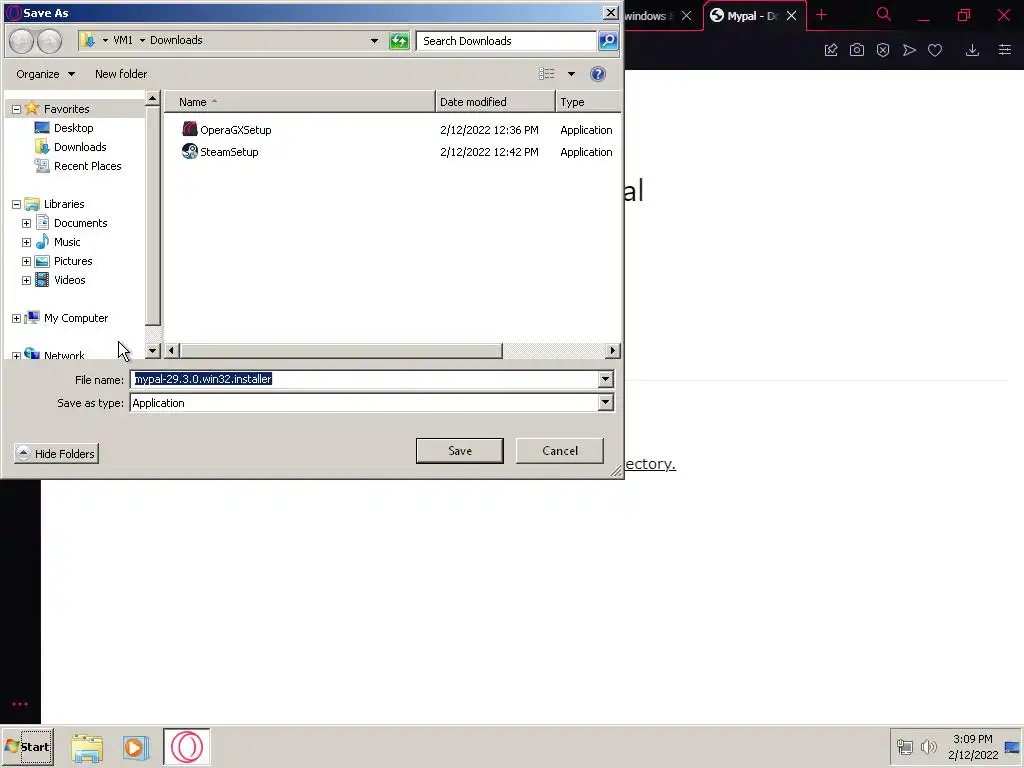
Task: Expand the Documents library node
Action: (x=26, y=223)
